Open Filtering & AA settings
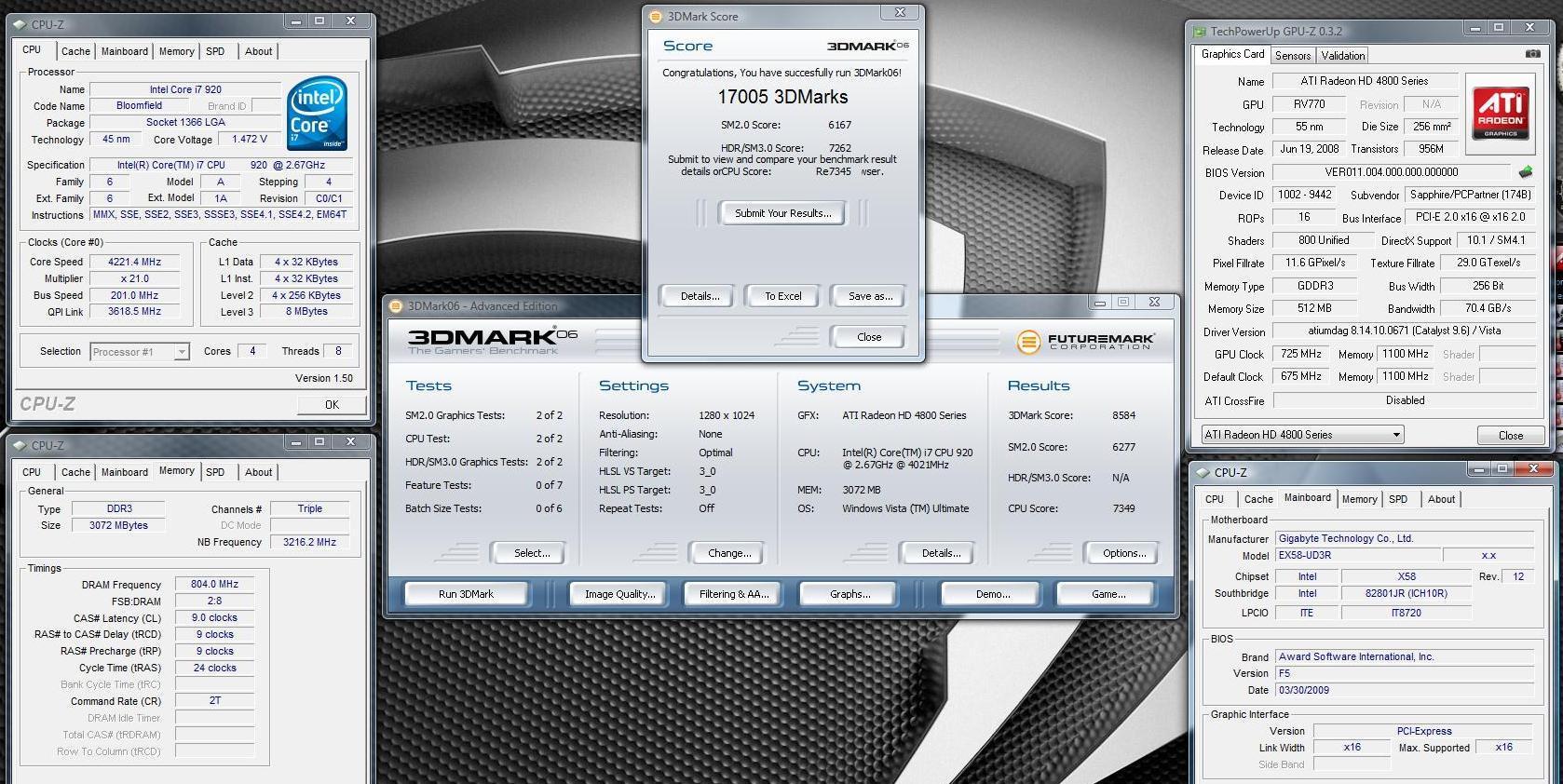 coord(734,594)
